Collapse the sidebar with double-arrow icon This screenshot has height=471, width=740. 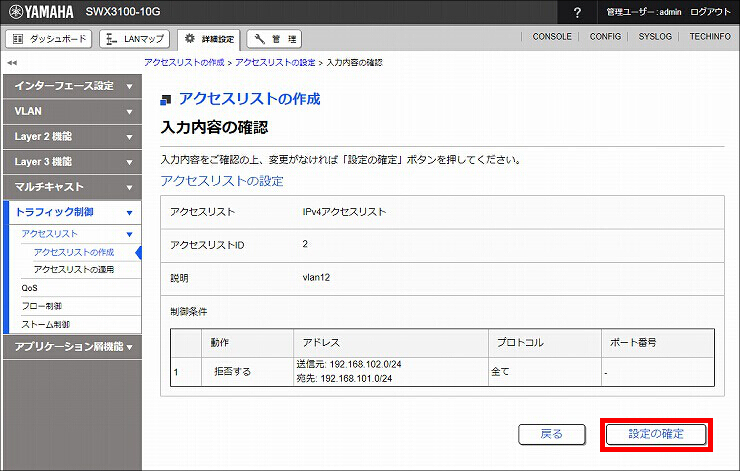[12, 62]
